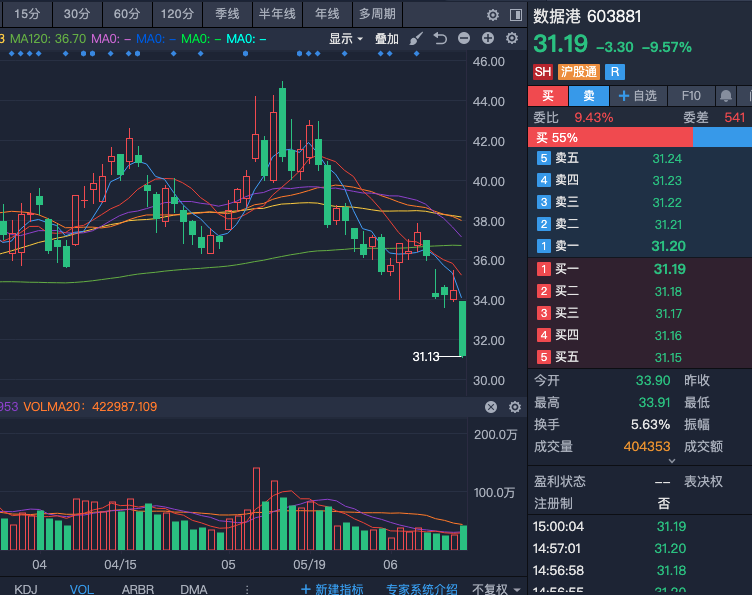
Task: Open F10 company info
Action: tap(691, 96)
